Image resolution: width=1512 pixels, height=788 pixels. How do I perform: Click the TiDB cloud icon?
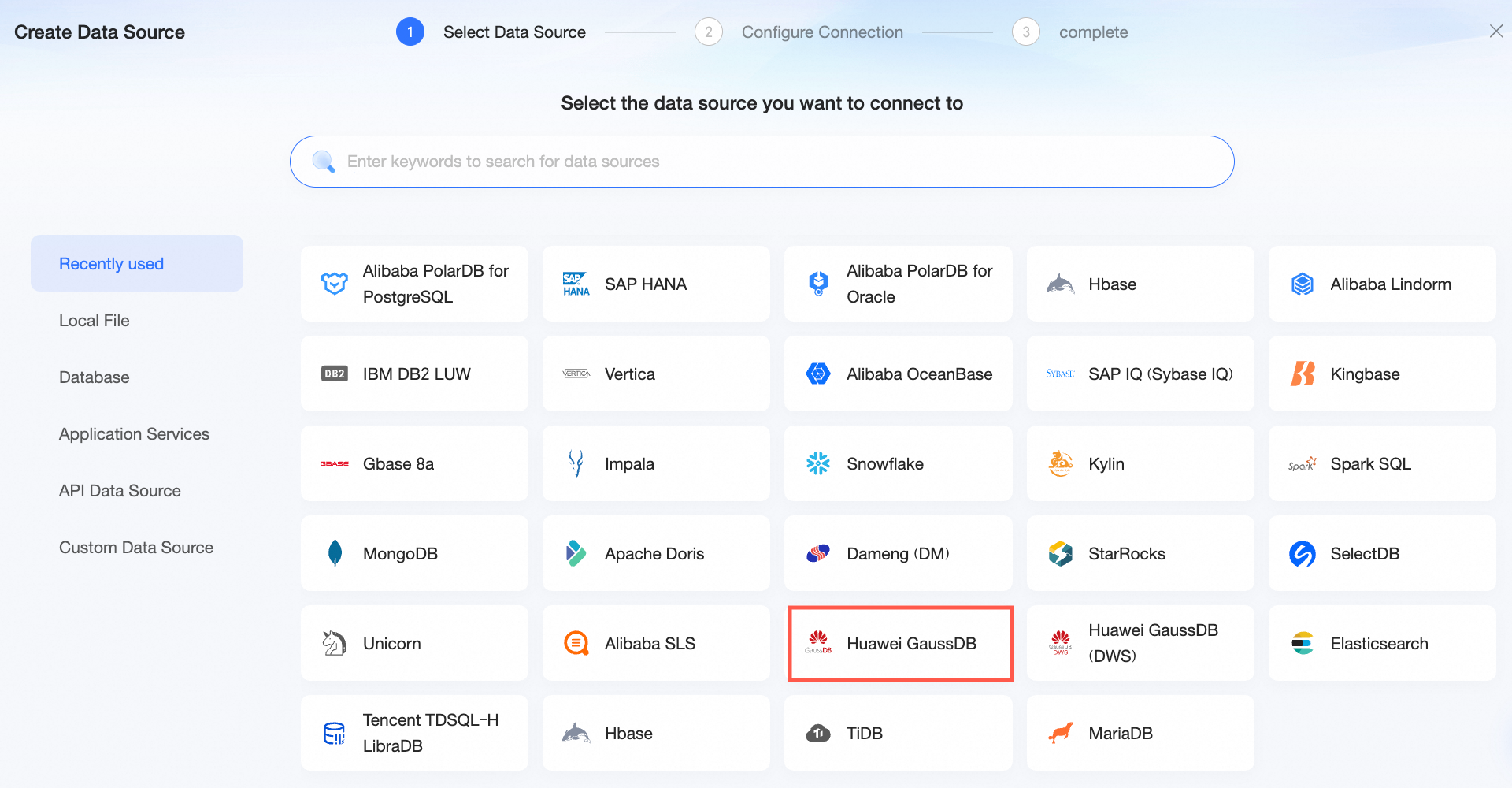click(x=818, y=733)
